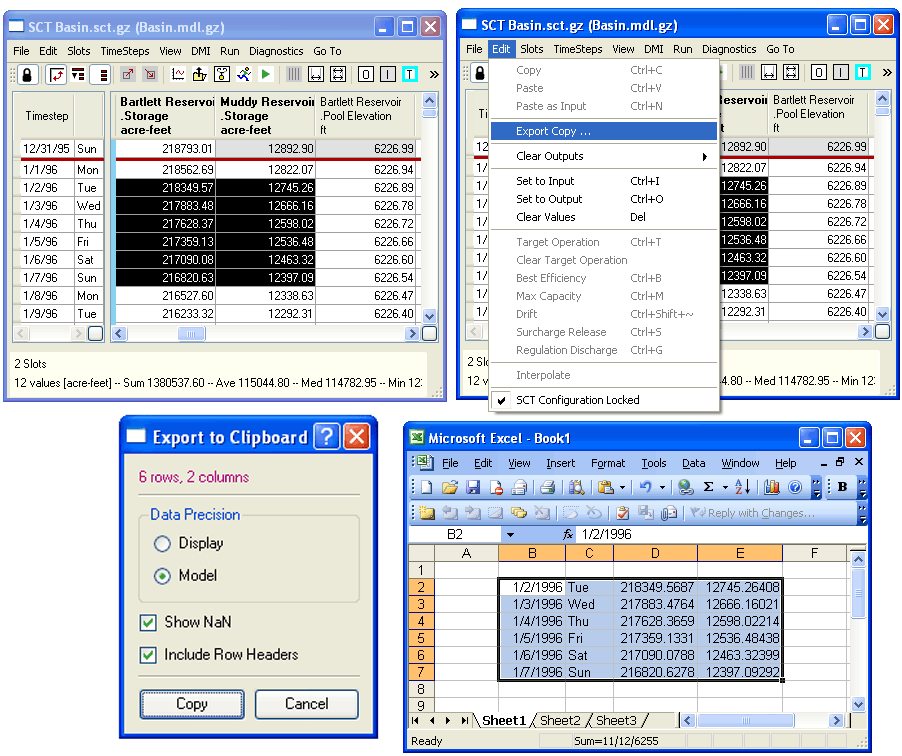Image resolution: width=902 pixels, height=756 pixels.
Task: Expand the Clear Outputs submenu
Action: point(604,156)
